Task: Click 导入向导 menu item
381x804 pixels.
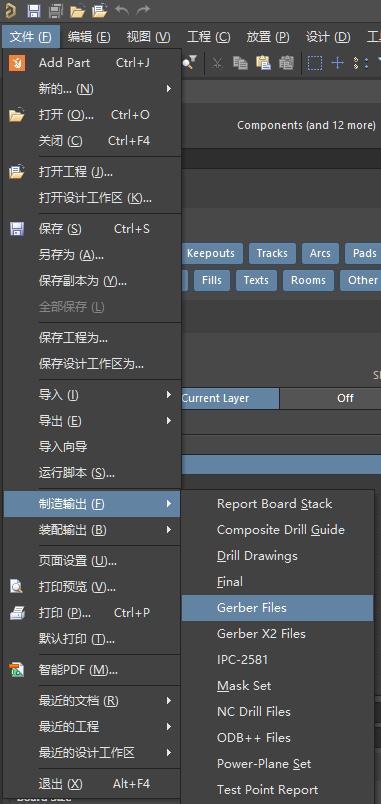Action: tap(92, 447)
